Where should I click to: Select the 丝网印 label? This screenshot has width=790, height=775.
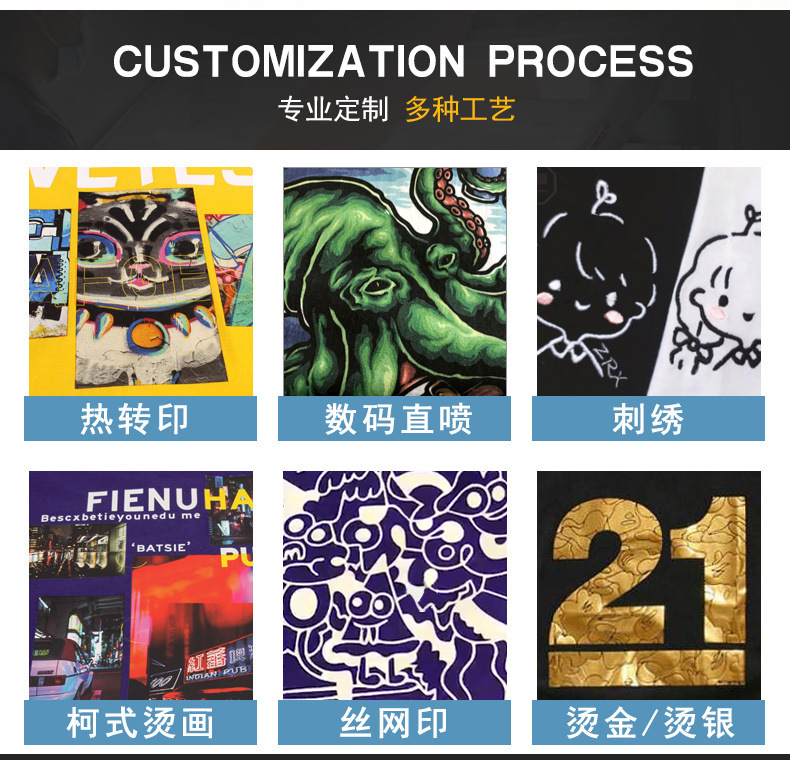(x=394, y=722)
